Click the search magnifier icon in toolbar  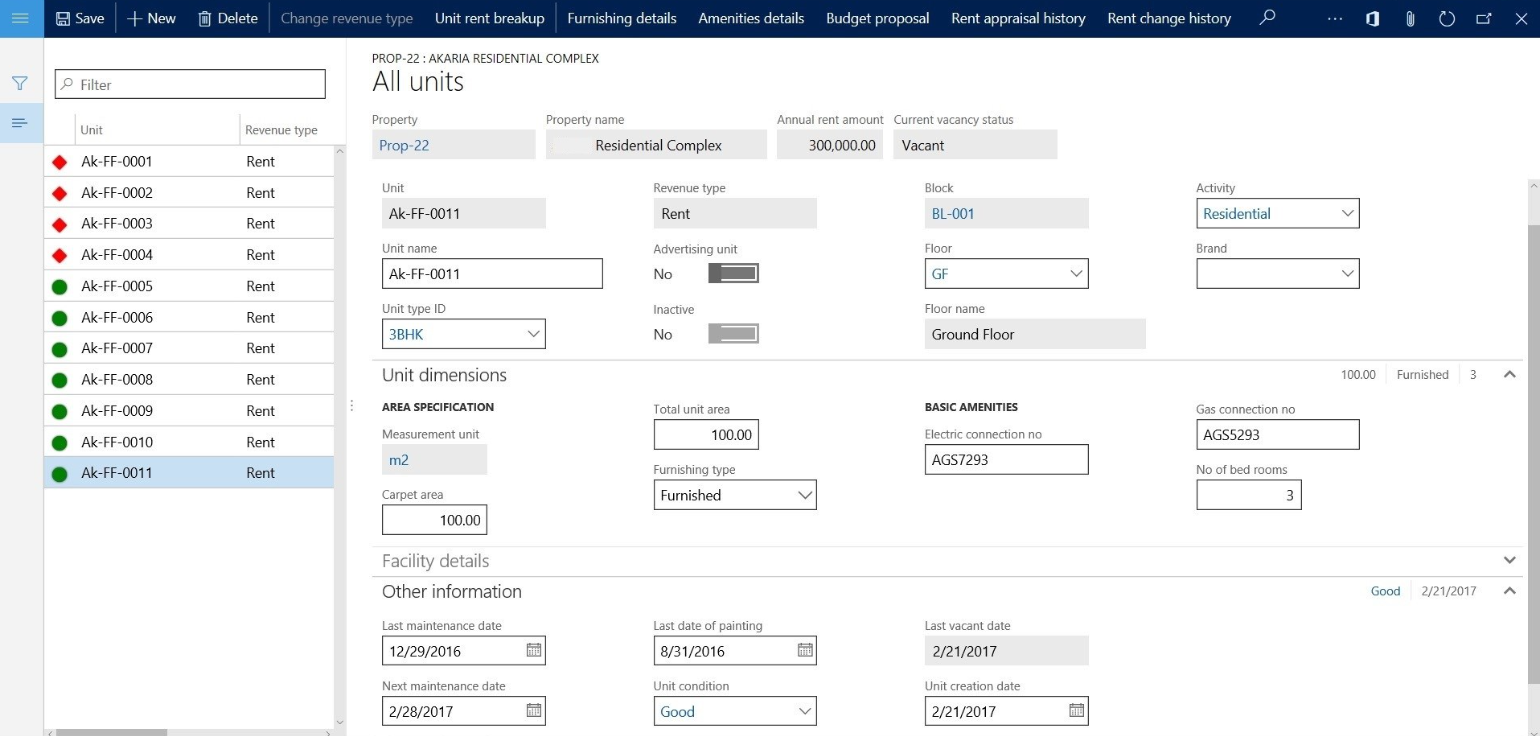1267,18
